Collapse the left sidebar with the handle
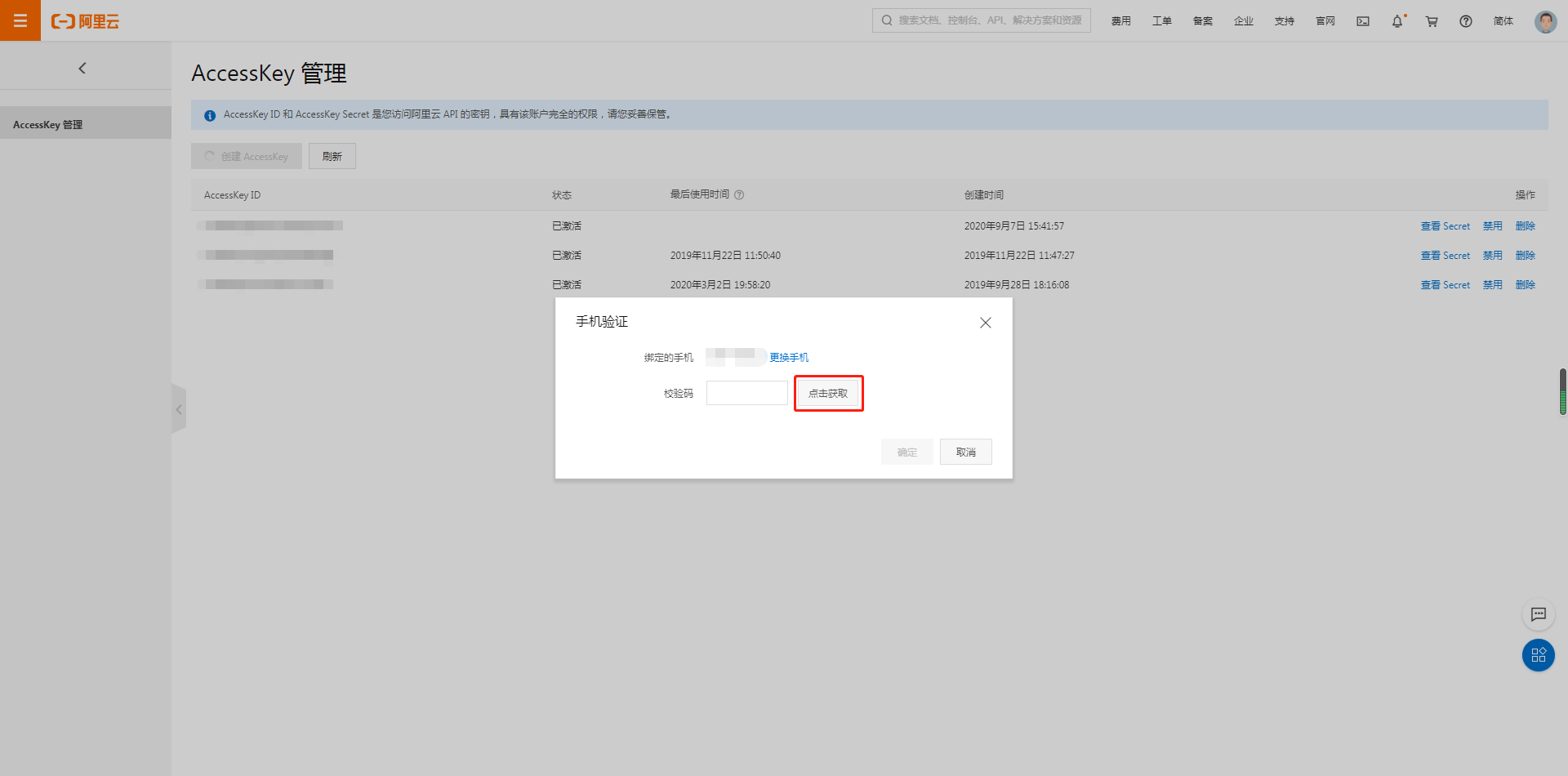The width and height of the screenshot is (1568, 776). [x=179, y=409]
